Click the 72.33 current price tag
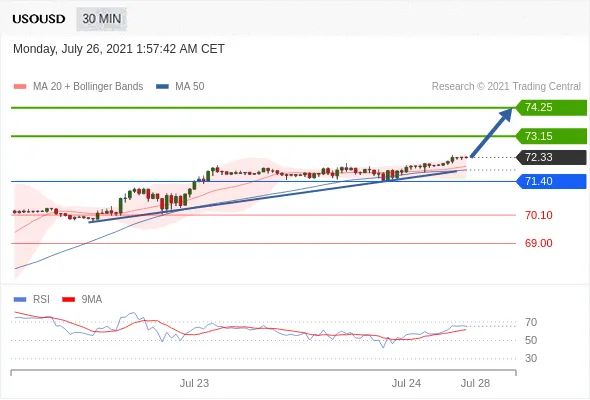Viewport: 590px width, 400px height. pos(551,157)
